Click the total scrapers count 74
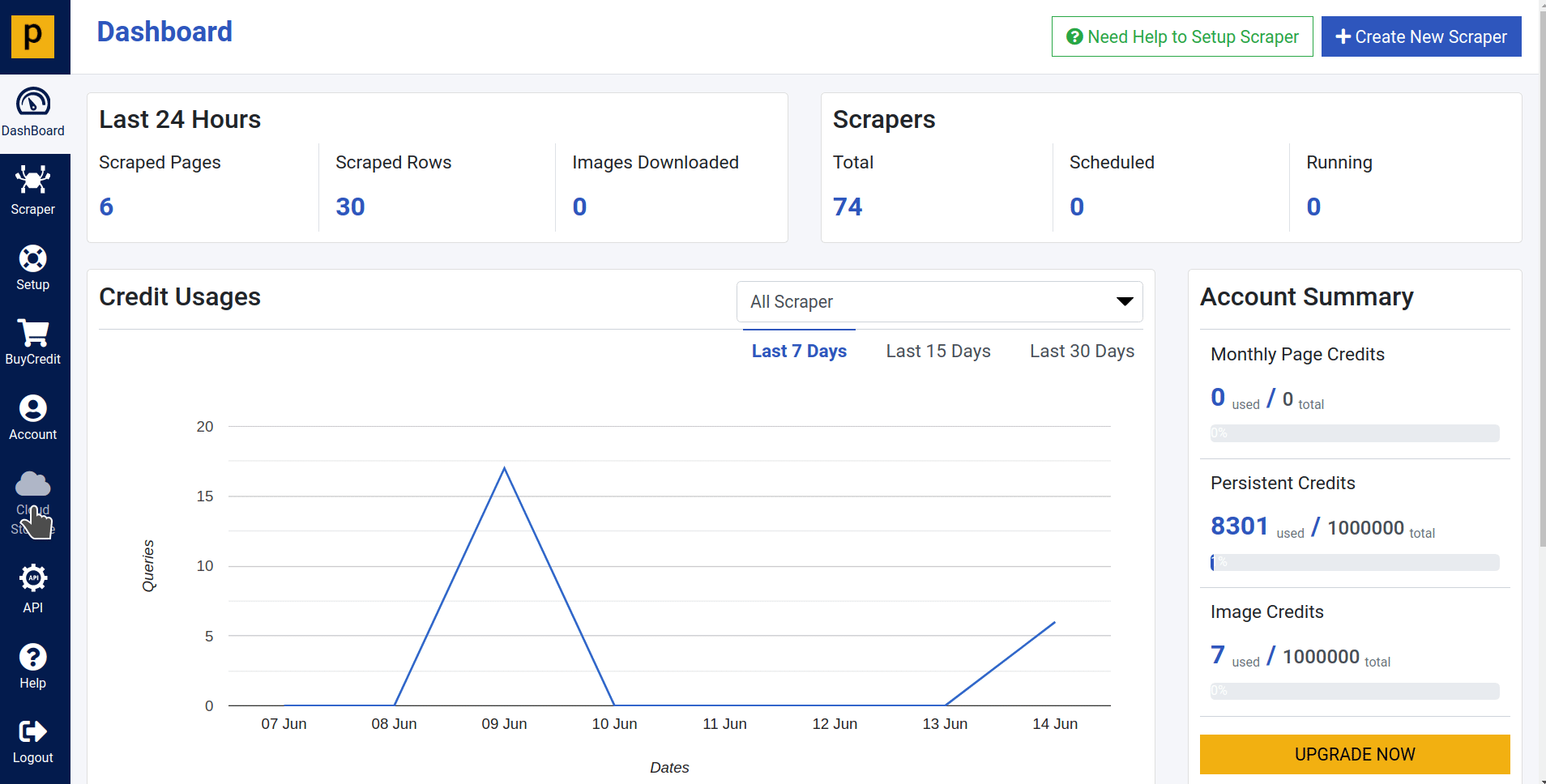This screenshot has height=784, width=1546. (848, 207)
